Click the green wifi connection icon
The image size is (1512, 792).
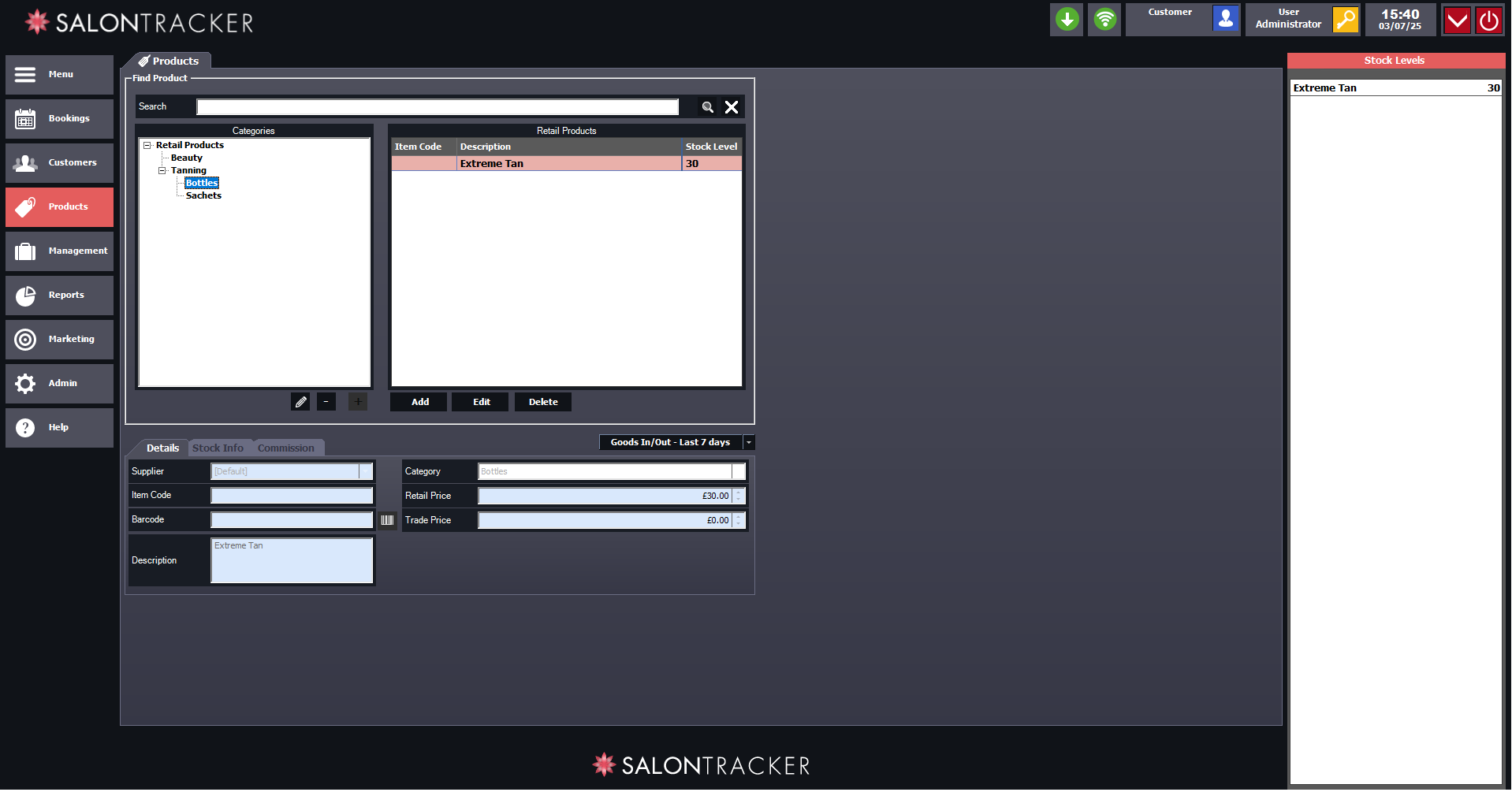[1104, 20]
